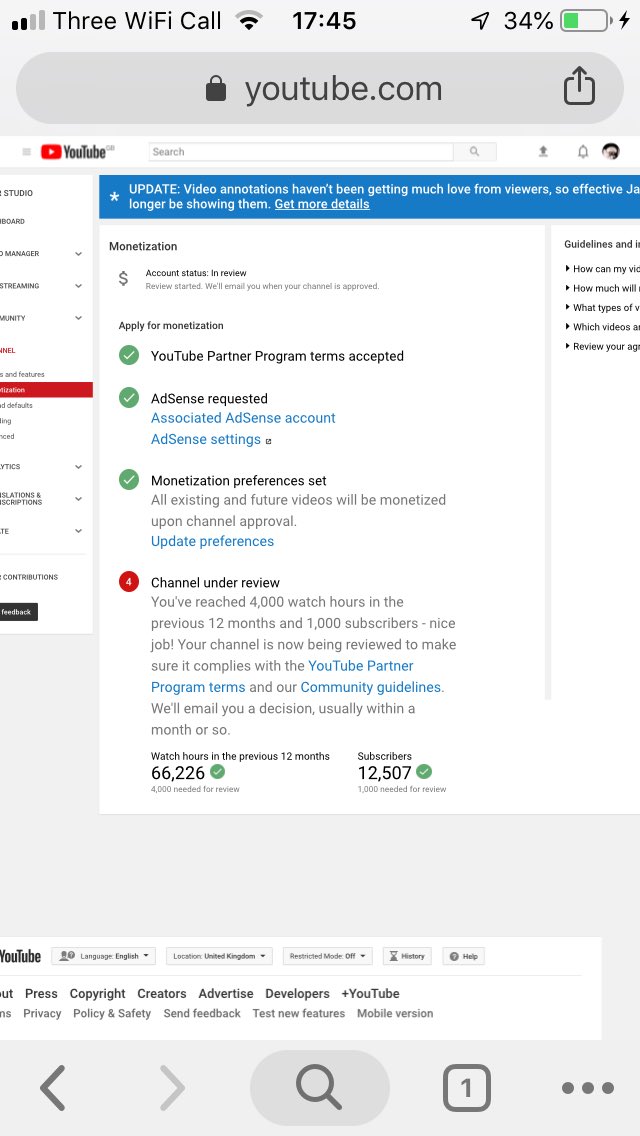This screenshot has height=1136, width=640.
Task: Open the Creators footer link
Action: click(x=162, y=994)
